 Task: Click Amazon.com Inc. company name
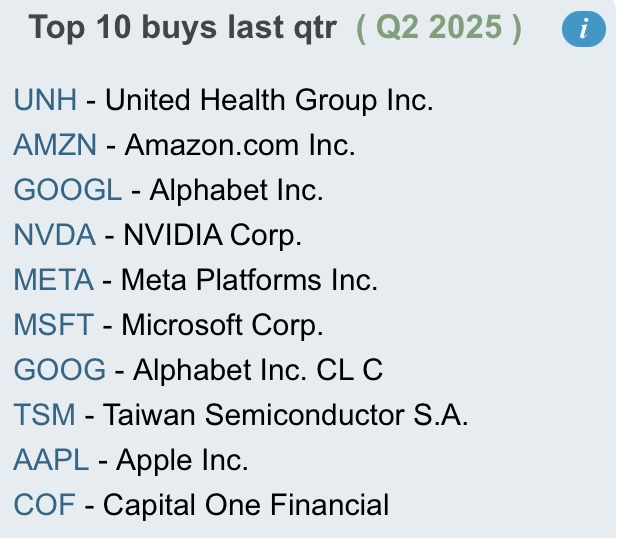pyautogui.click(x=240, y=145)
